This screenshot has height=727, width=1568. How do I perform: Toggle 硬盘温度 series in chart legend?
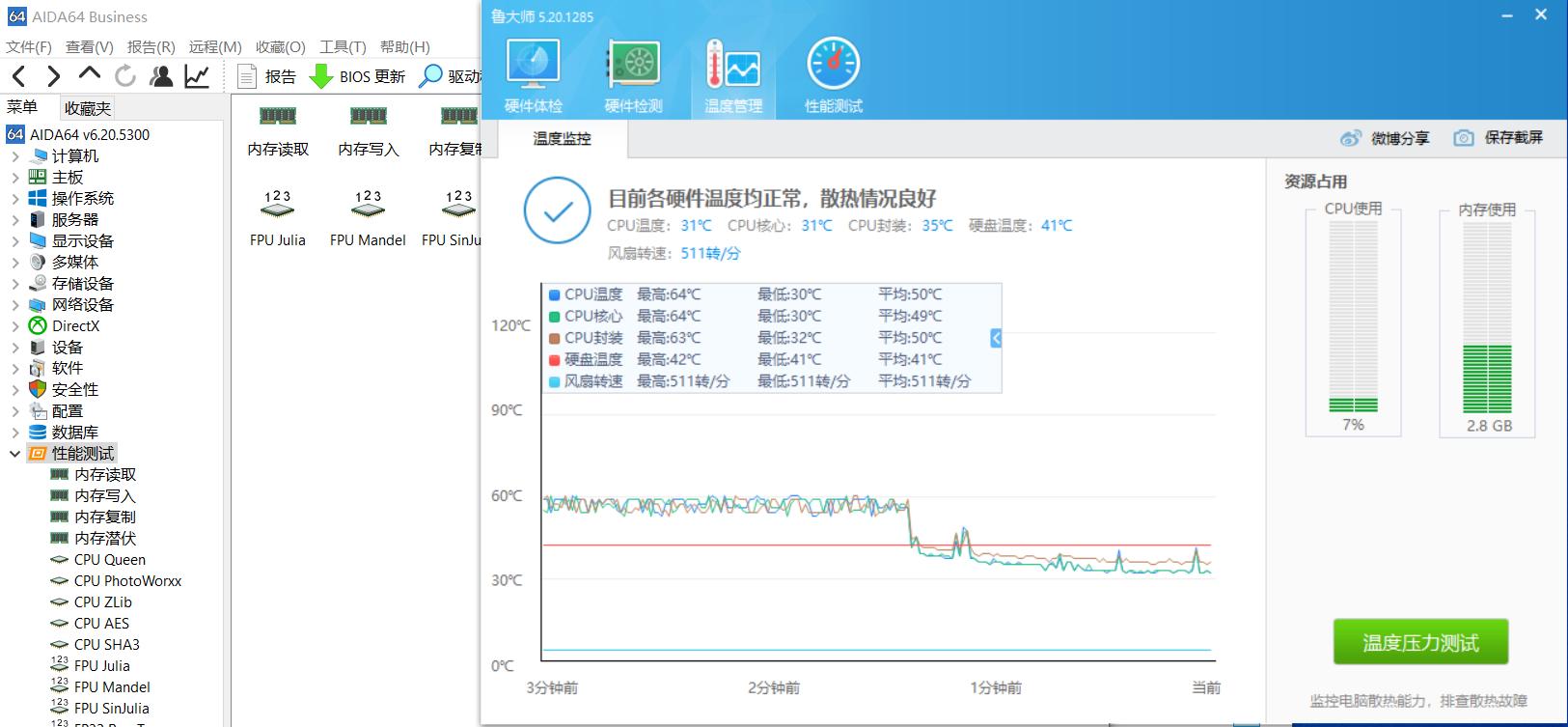(586, 359)
